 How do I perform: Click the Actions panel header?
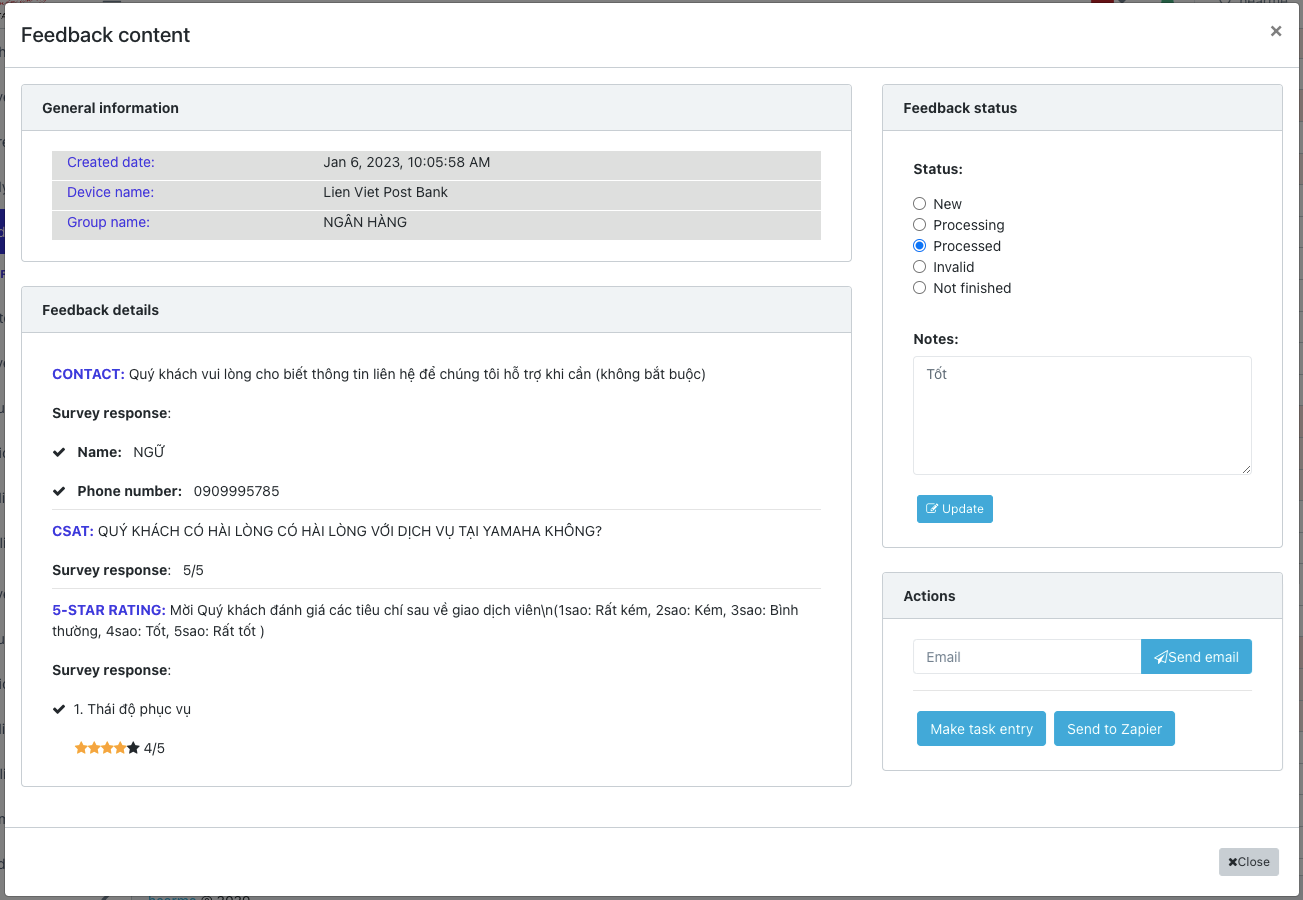click(1082, 596)
